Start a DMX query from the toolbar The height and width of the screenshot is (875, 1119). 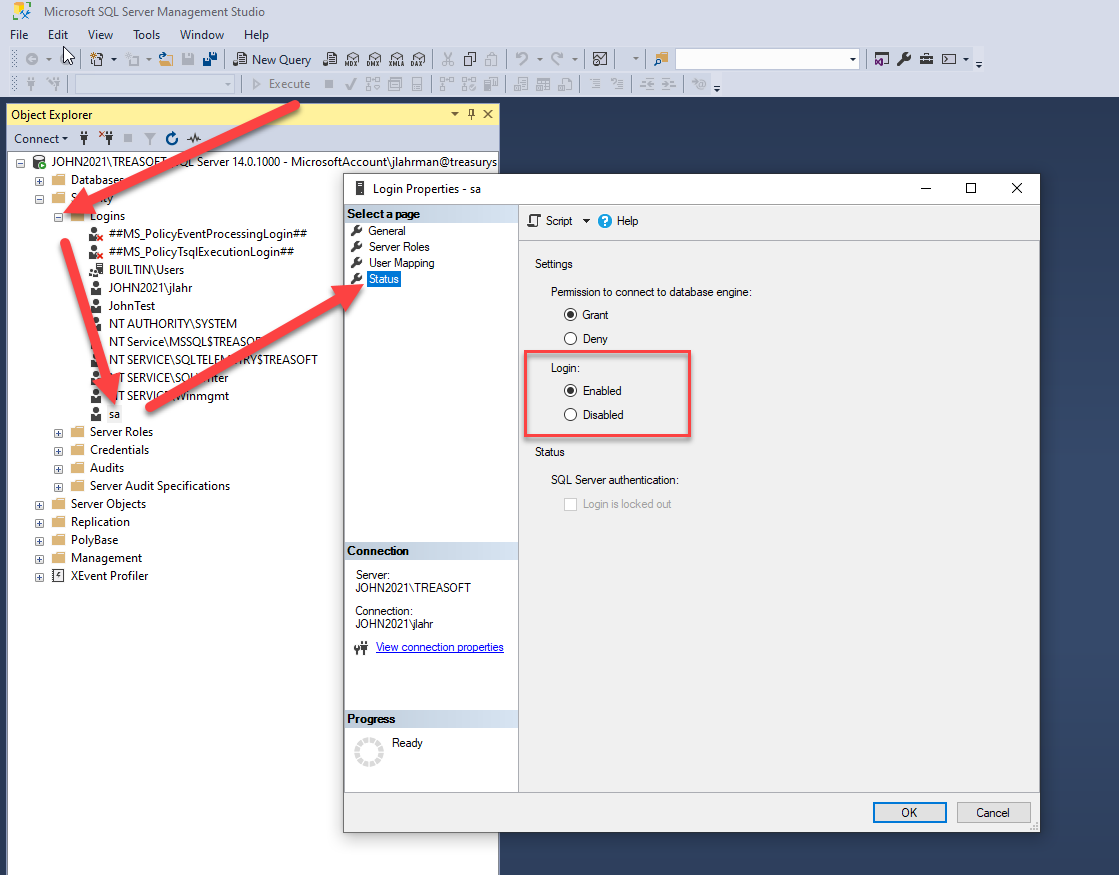point(374,59)
